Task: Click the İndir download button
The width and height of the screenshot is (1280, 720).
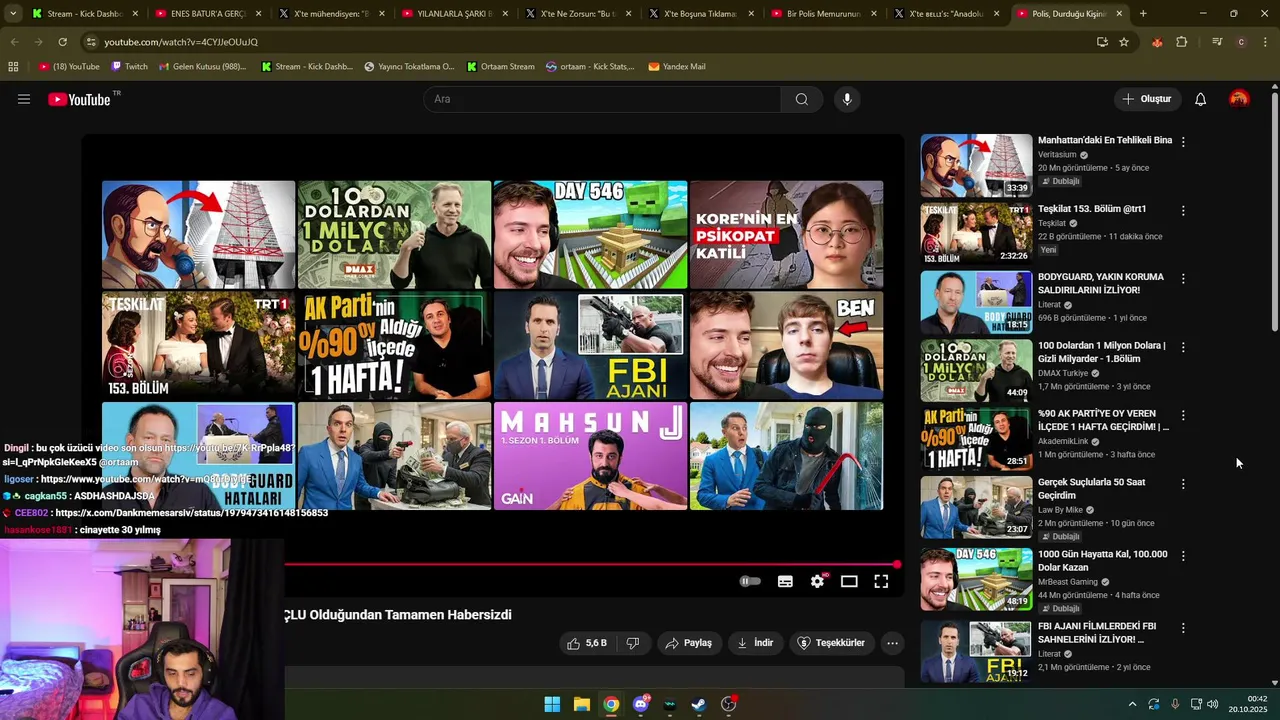Action: [755, 643]
